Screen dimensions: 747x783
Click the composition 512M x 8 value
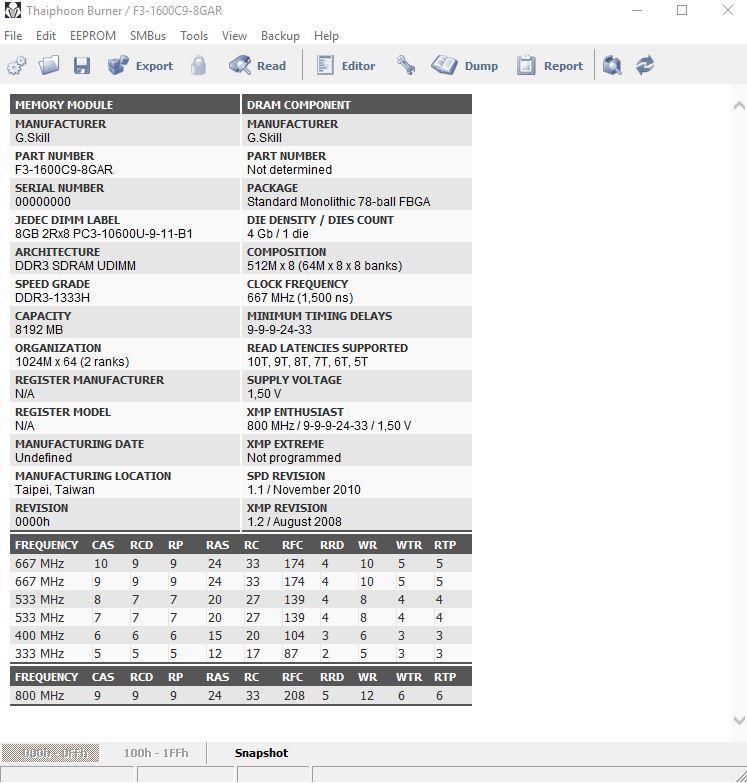coord(325,266)
